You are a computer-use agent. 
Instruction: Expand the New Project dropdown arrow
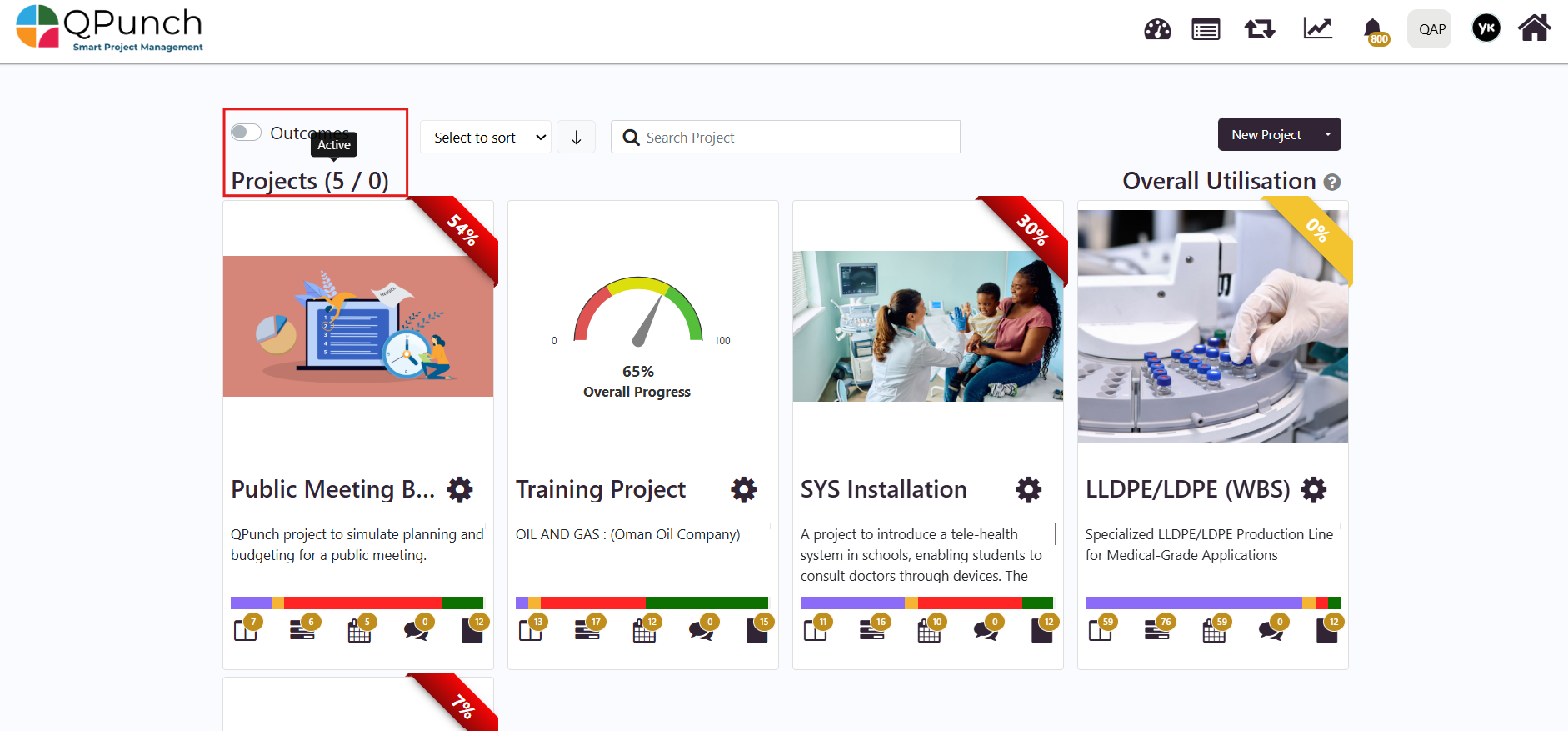click(x=1327, y=134)
